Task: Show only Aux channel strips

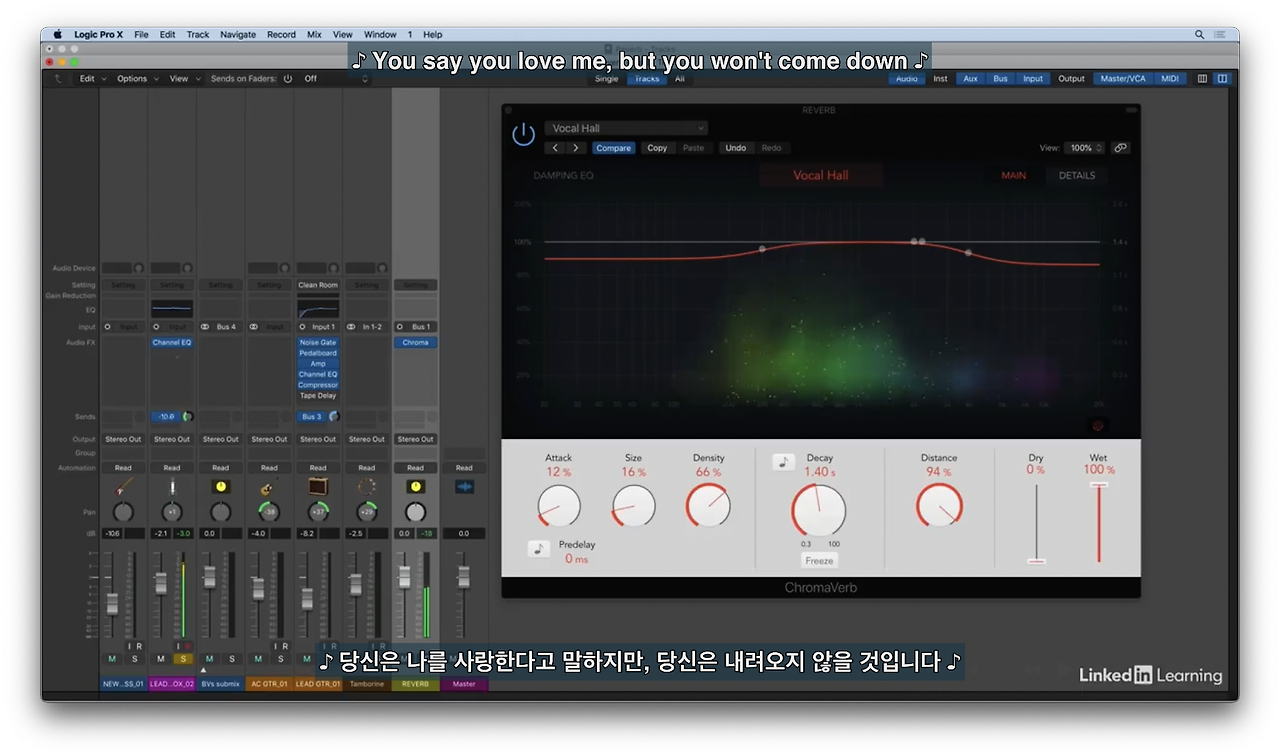Action: point(970,79)
